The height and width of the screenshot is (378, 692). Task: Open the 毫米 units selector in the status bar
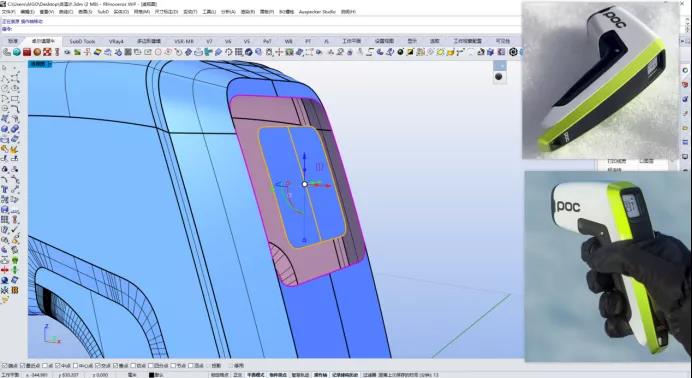(x=132, y=375)
